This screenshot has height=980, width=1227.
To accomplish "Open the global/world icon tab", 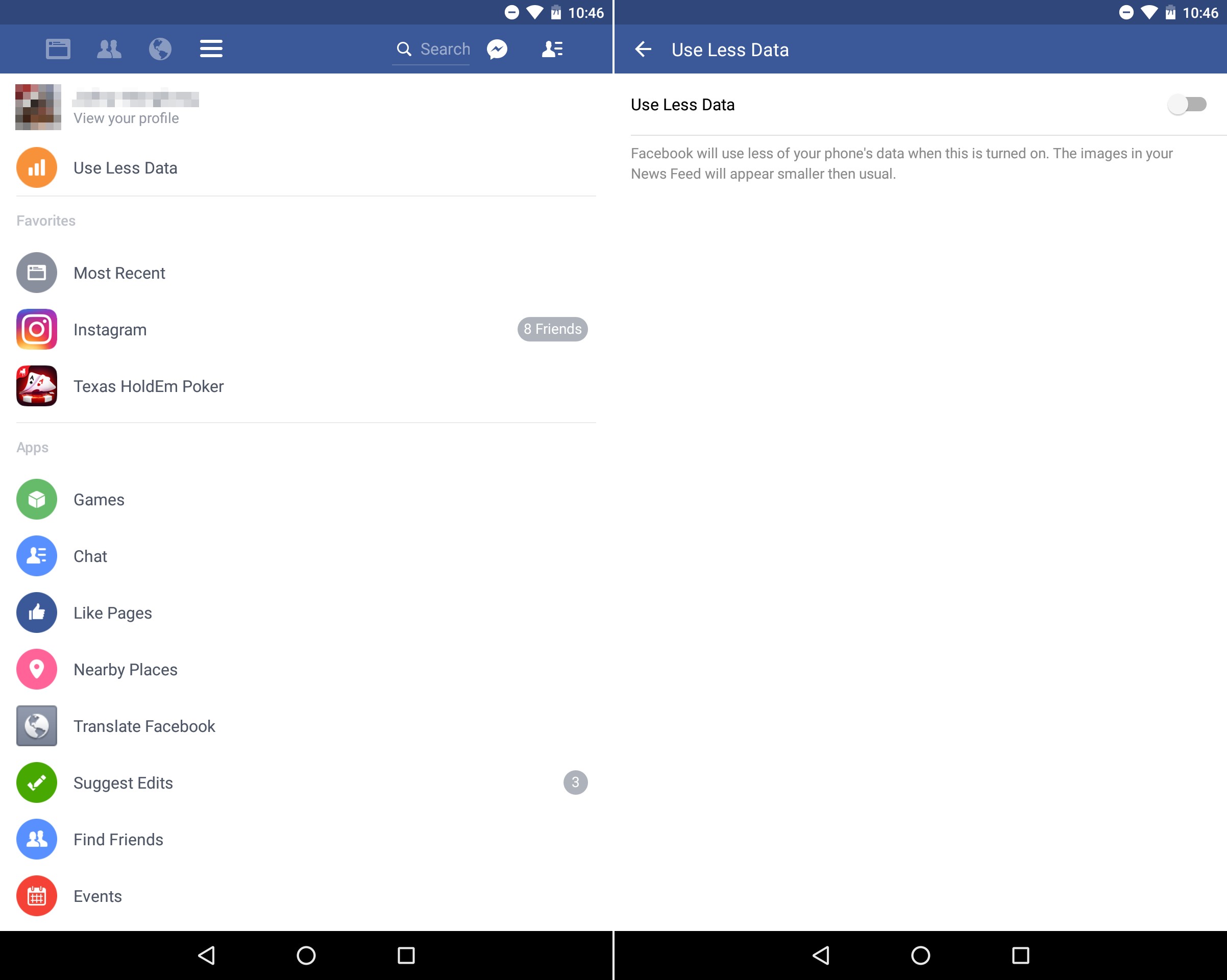I will tap(160, 49).
